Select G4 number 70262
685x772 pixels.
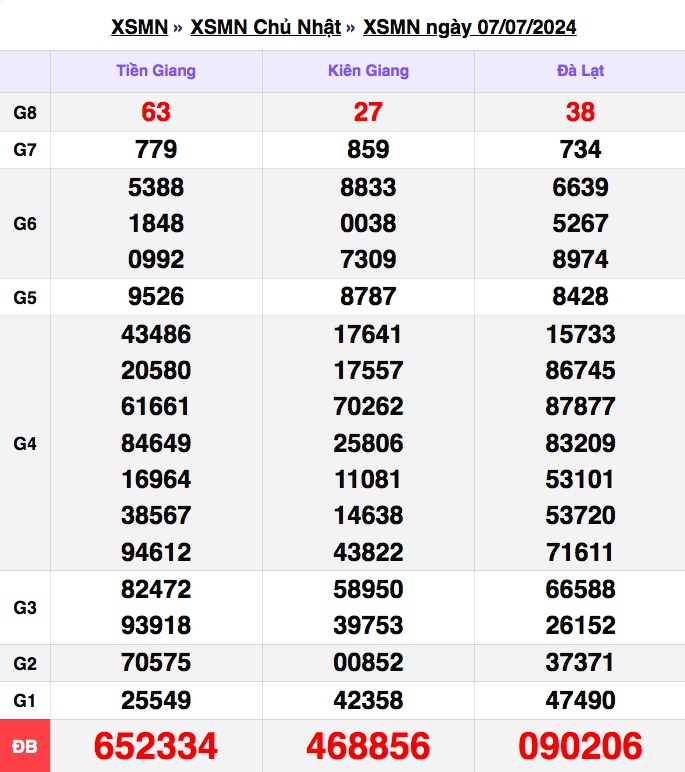[368, 407]
